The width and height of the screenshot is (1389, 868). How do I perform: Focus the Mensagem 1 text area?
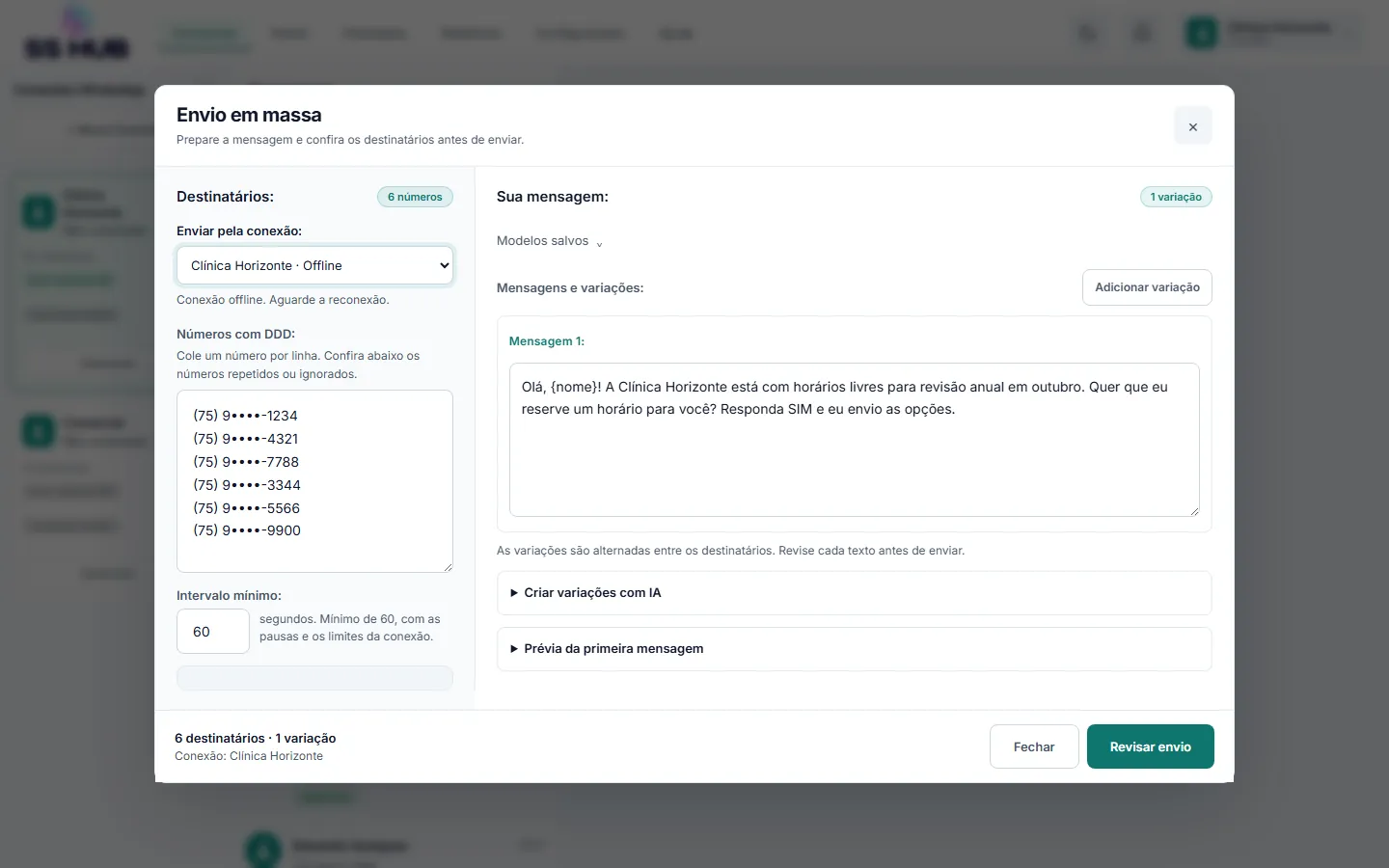854,440
